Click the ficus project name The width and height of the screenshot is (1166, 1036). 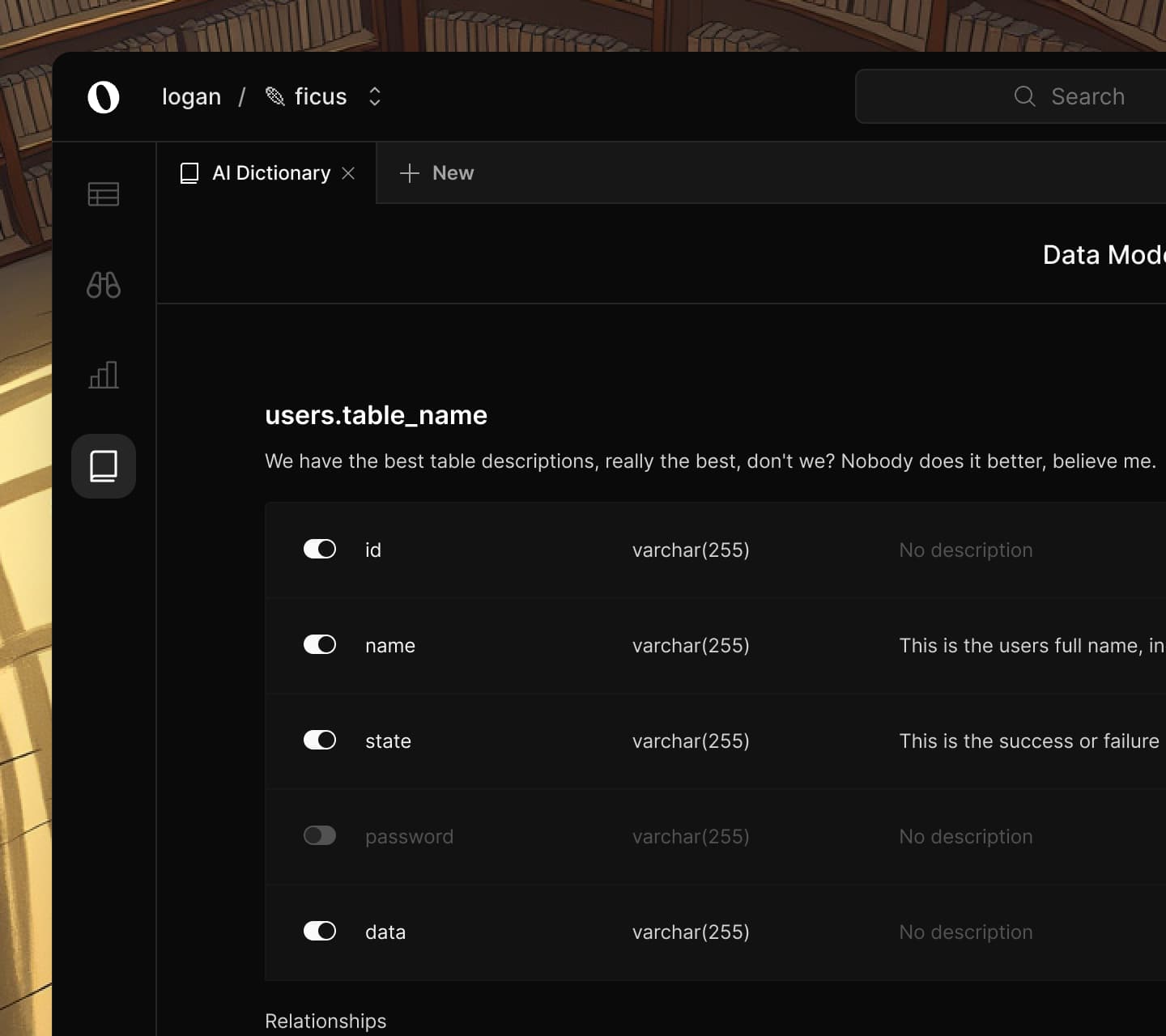coord(321,96)
